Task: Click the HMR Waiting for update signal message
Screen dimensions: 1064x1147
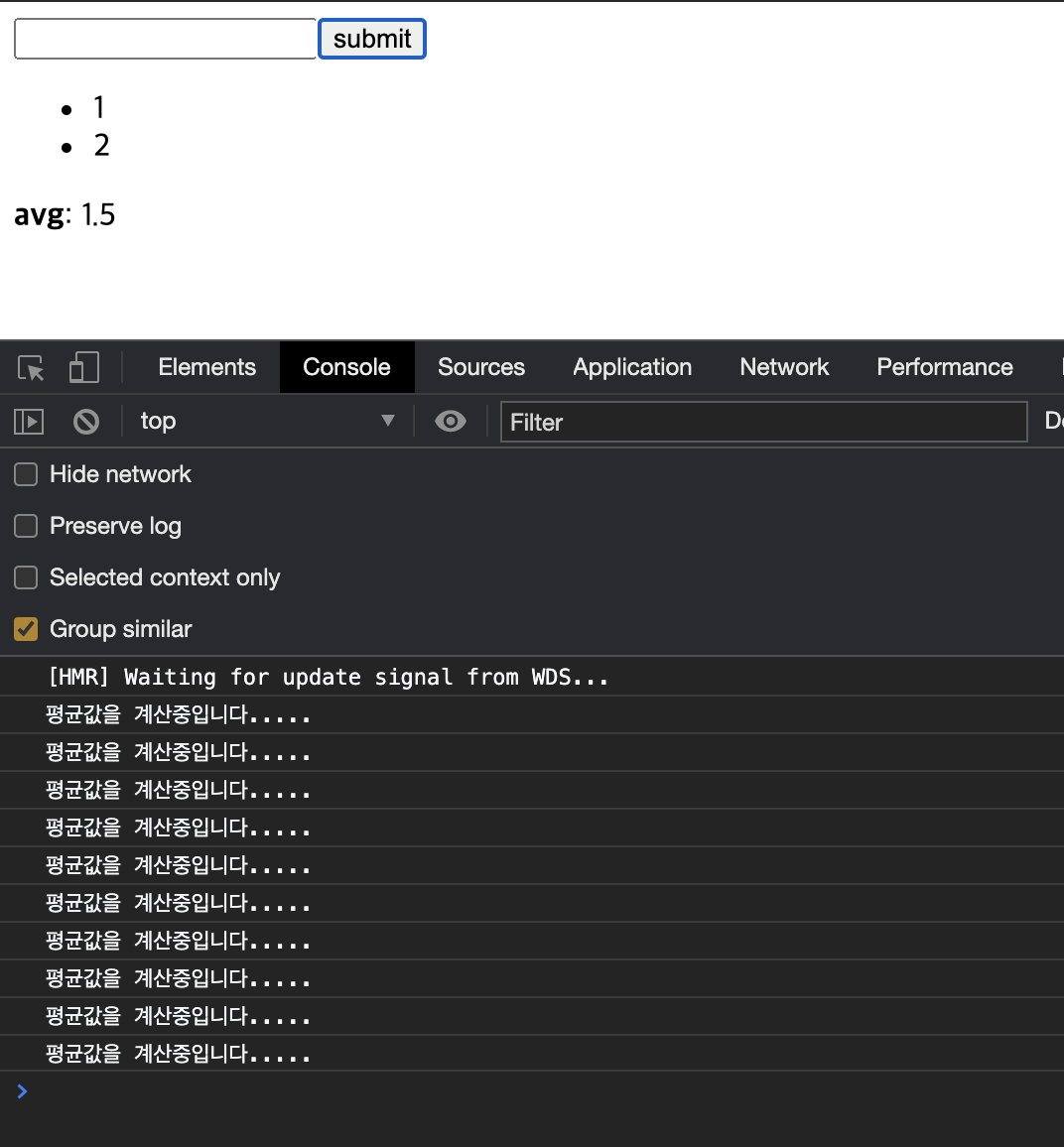Action: point(328,677)
